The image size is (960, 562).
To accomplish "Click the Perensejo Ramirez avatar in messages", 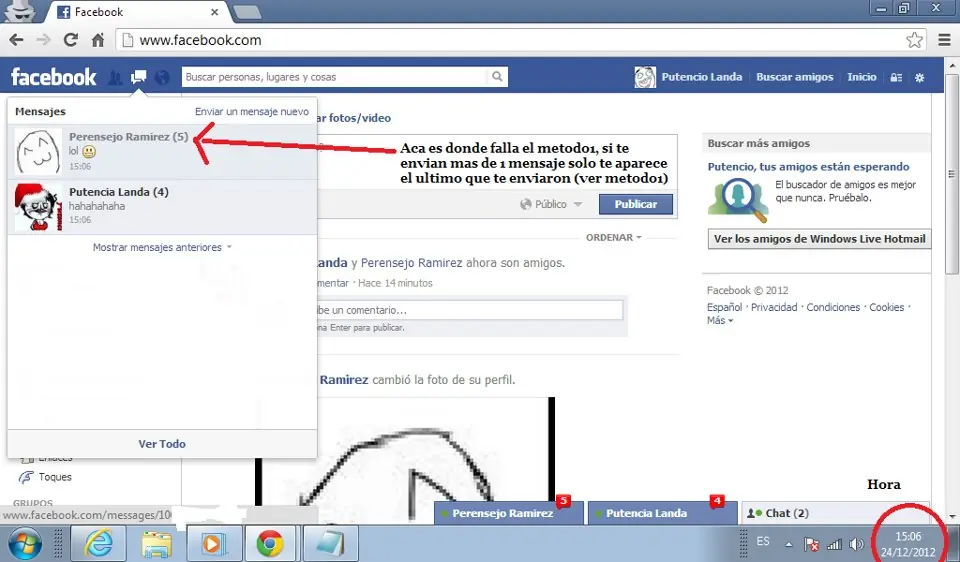I will click(x=39, y=152).
